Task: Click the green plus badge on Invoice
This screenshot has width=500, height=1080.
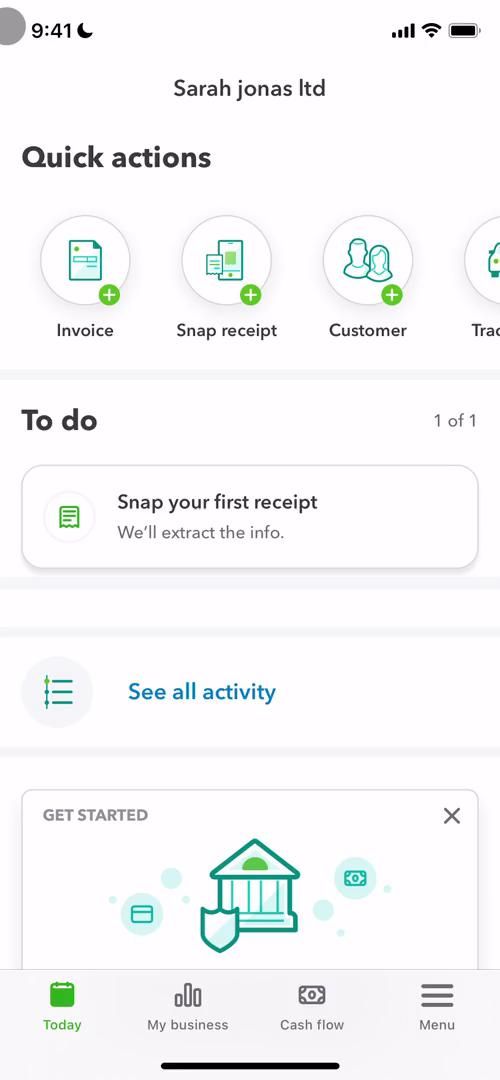Action: 109,295
